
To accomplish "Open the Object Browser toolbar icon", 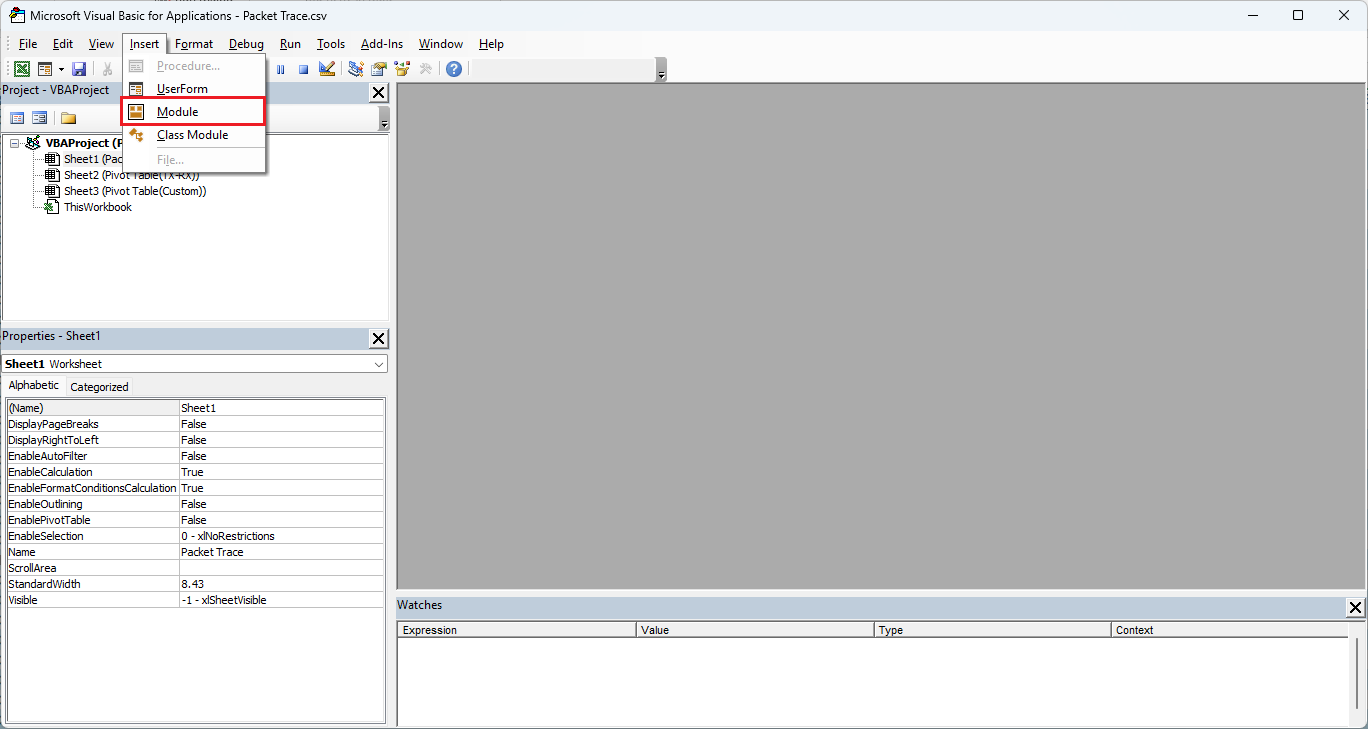I will (402, 69).
